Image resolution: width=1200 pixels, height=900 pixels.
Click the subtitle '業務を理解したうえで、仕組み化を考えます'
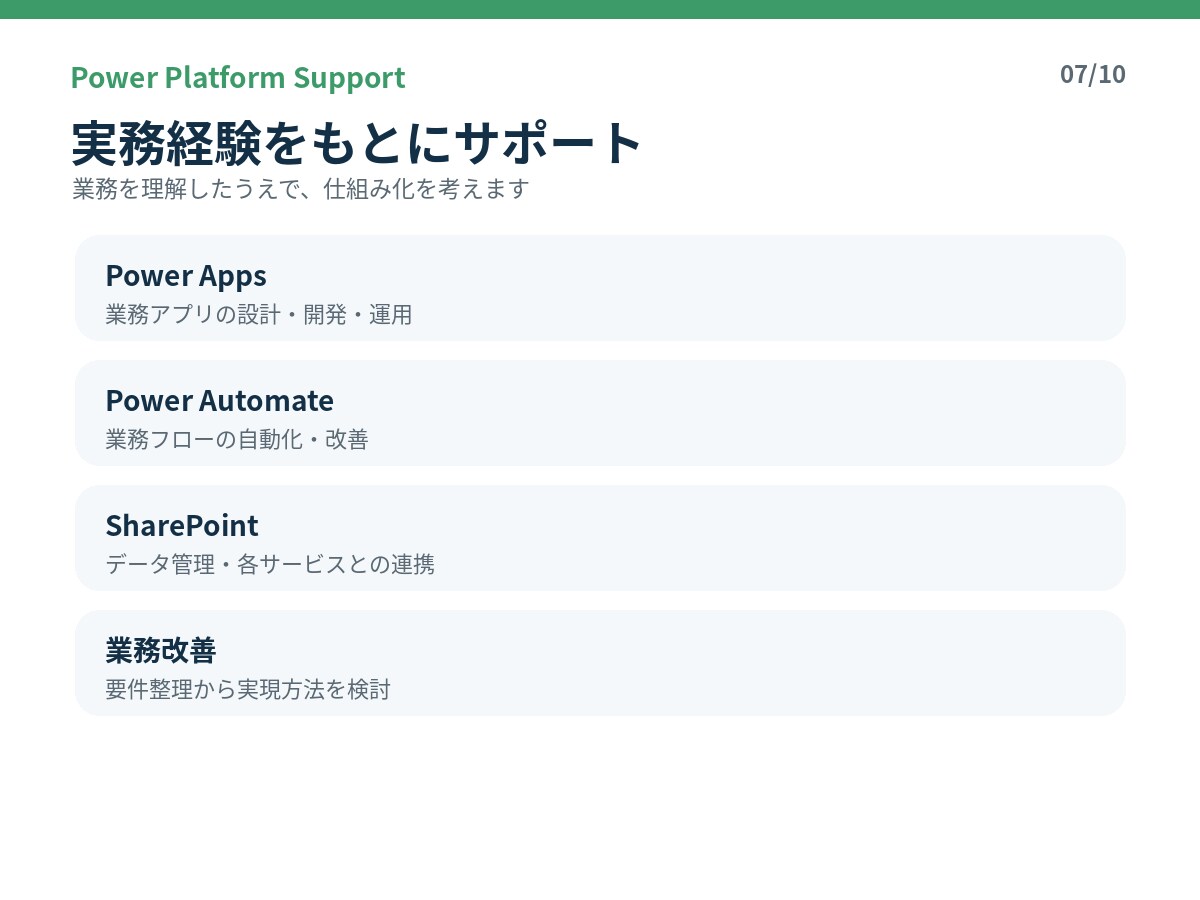(301, 188)
